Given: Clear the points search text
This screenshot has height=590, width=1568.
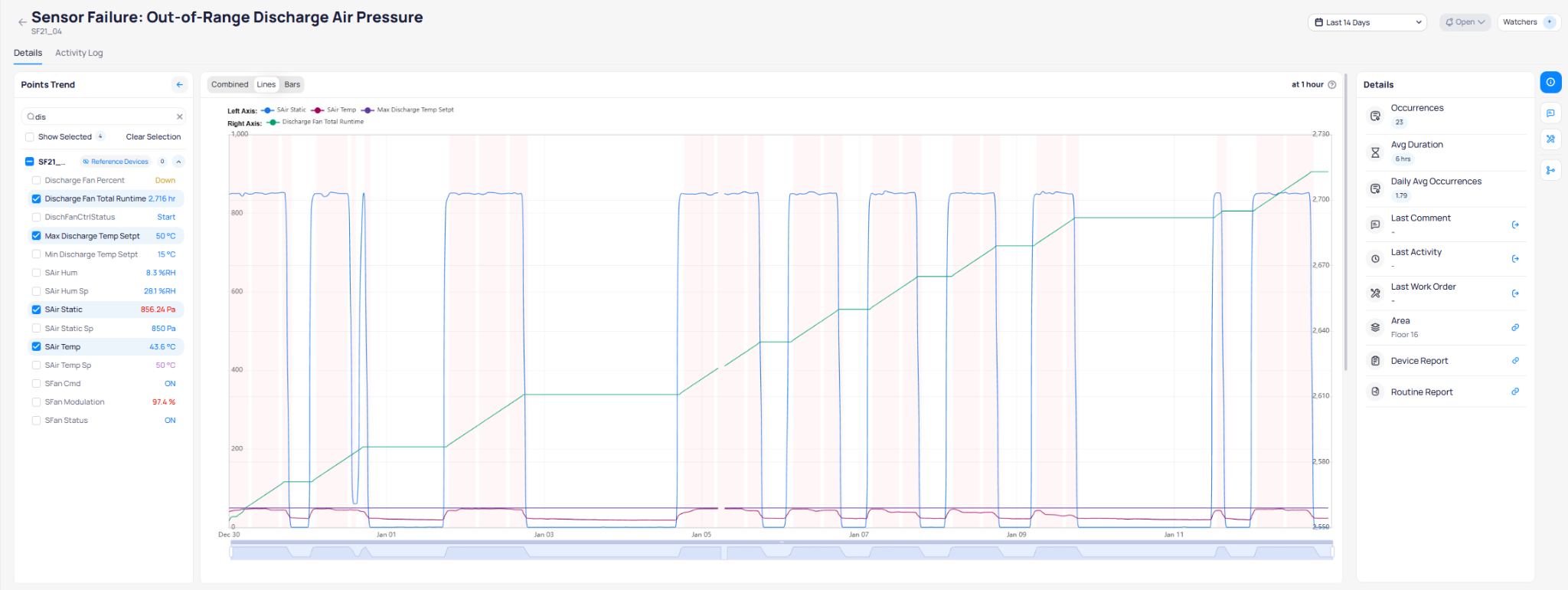Looking at the screenshot, I should point(180,117).
